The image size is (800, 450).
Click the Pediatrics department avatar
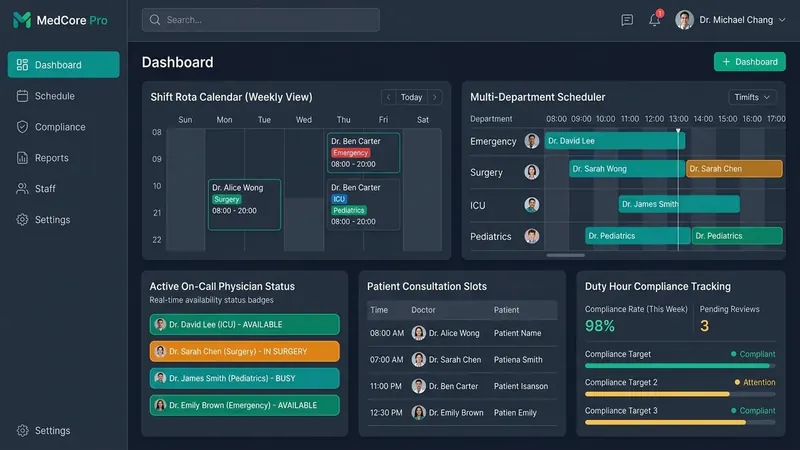pos(532,236)
